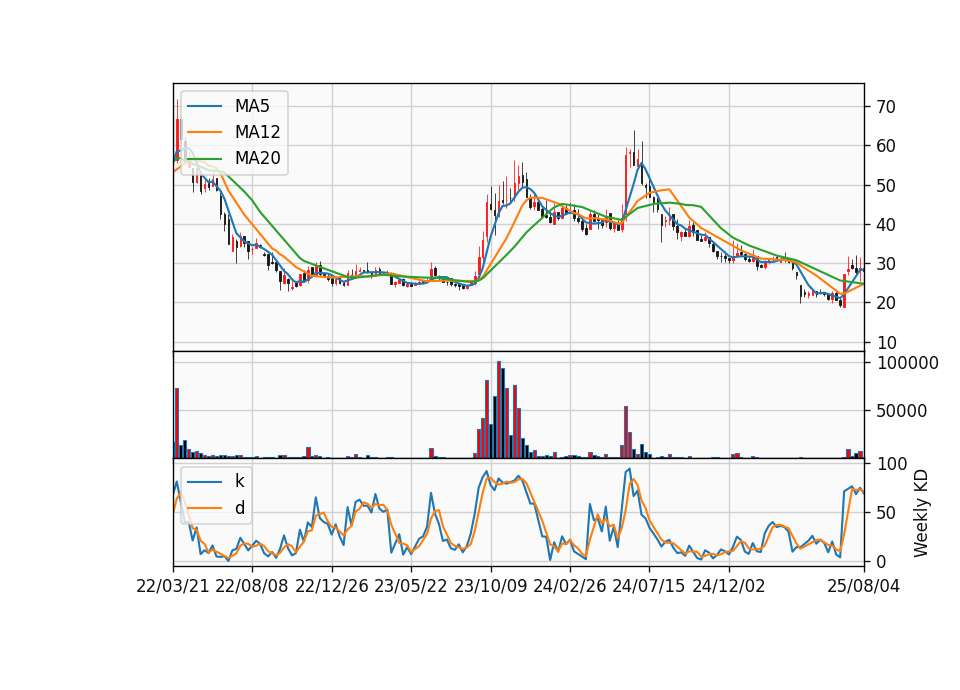Image resolution: width=960 pixels, height=690 pixels.
Task: Select the MA12 legend label
Action: coord(257,132)
